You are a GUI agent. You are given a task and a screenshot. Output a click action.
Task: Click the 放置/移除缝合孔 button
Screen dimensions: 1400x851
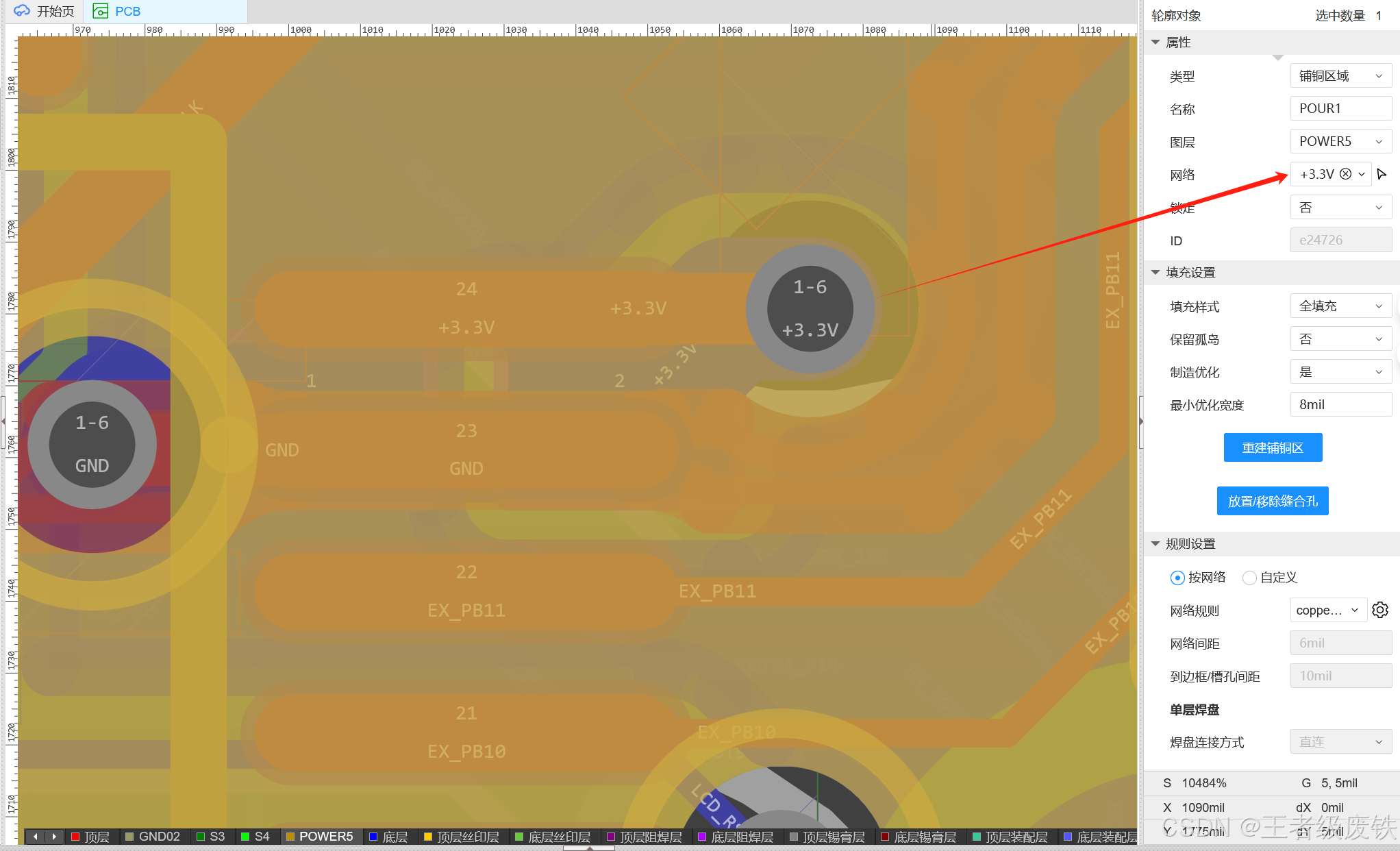[1273, 501]
